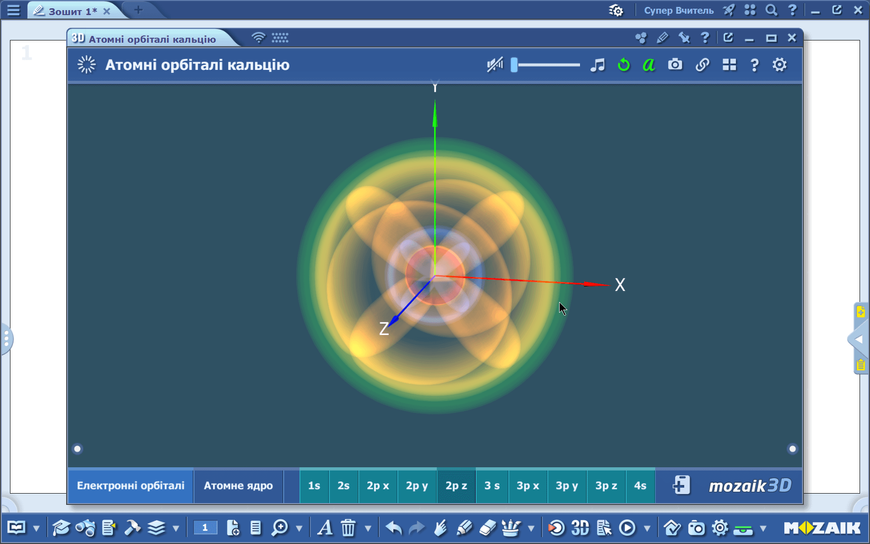Select the Атомне ядро tab
Viewport: 870px width, 544px height.
click(238, 486)
